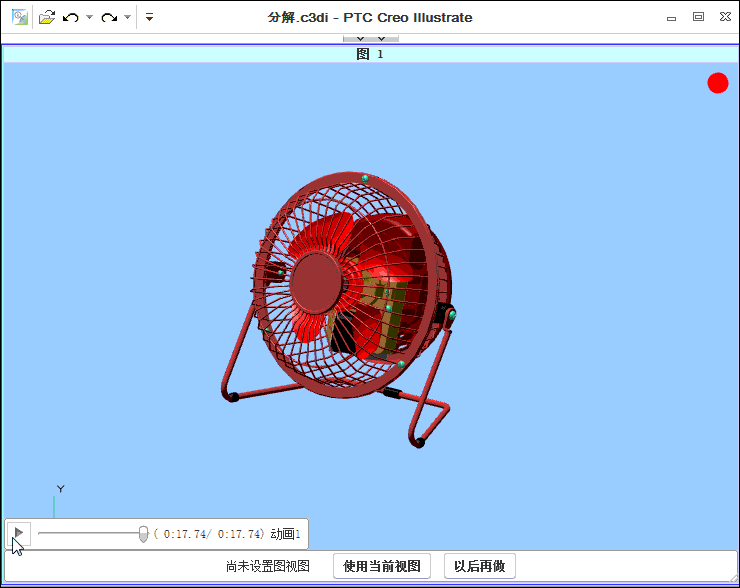Minimize the Creo Illustrate window
This screenshot has width=740, height=588.
671,18
